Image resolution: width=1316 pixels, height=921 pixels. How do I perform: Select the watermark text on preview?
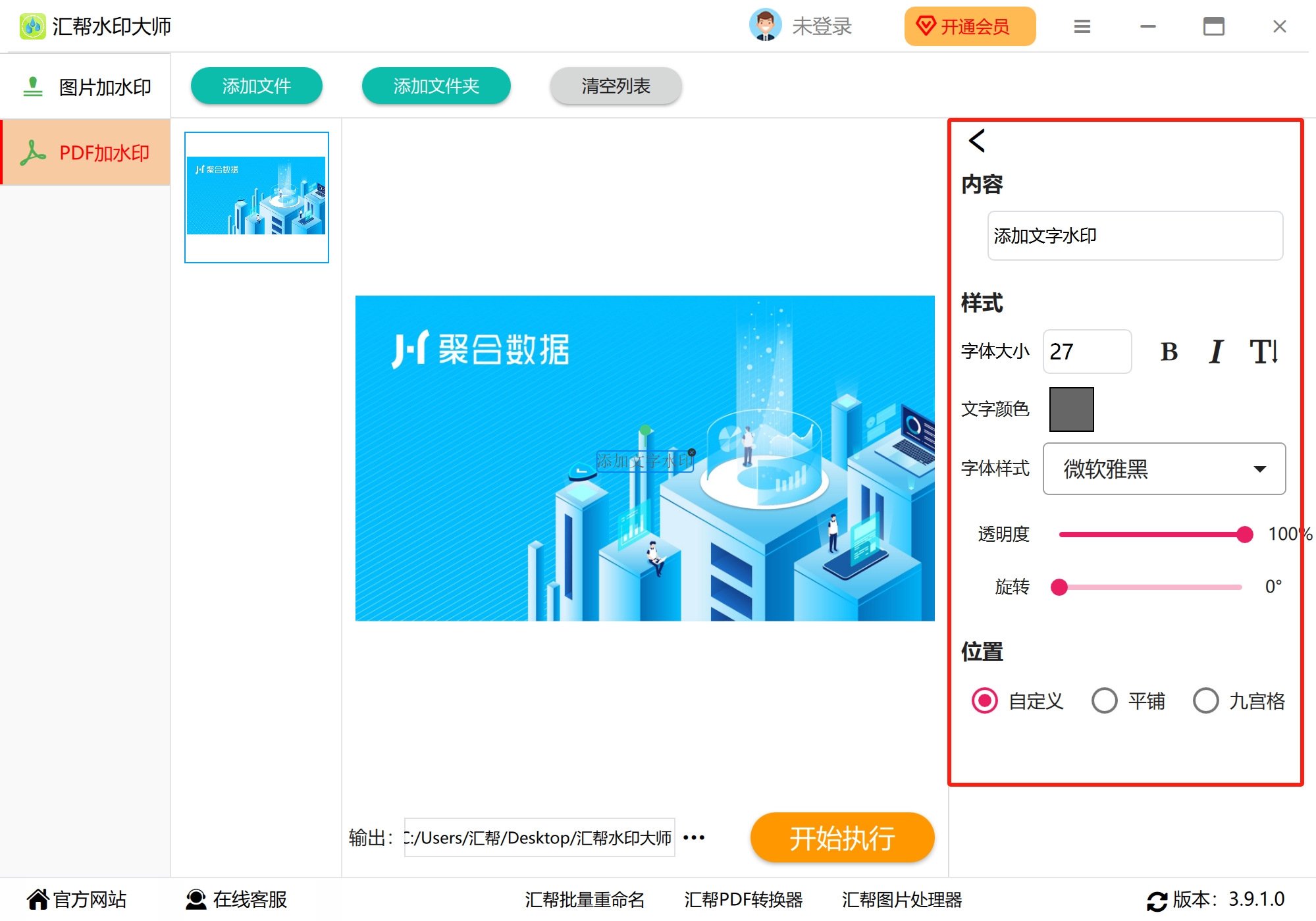pyautogui.click(x=645, y=461)
